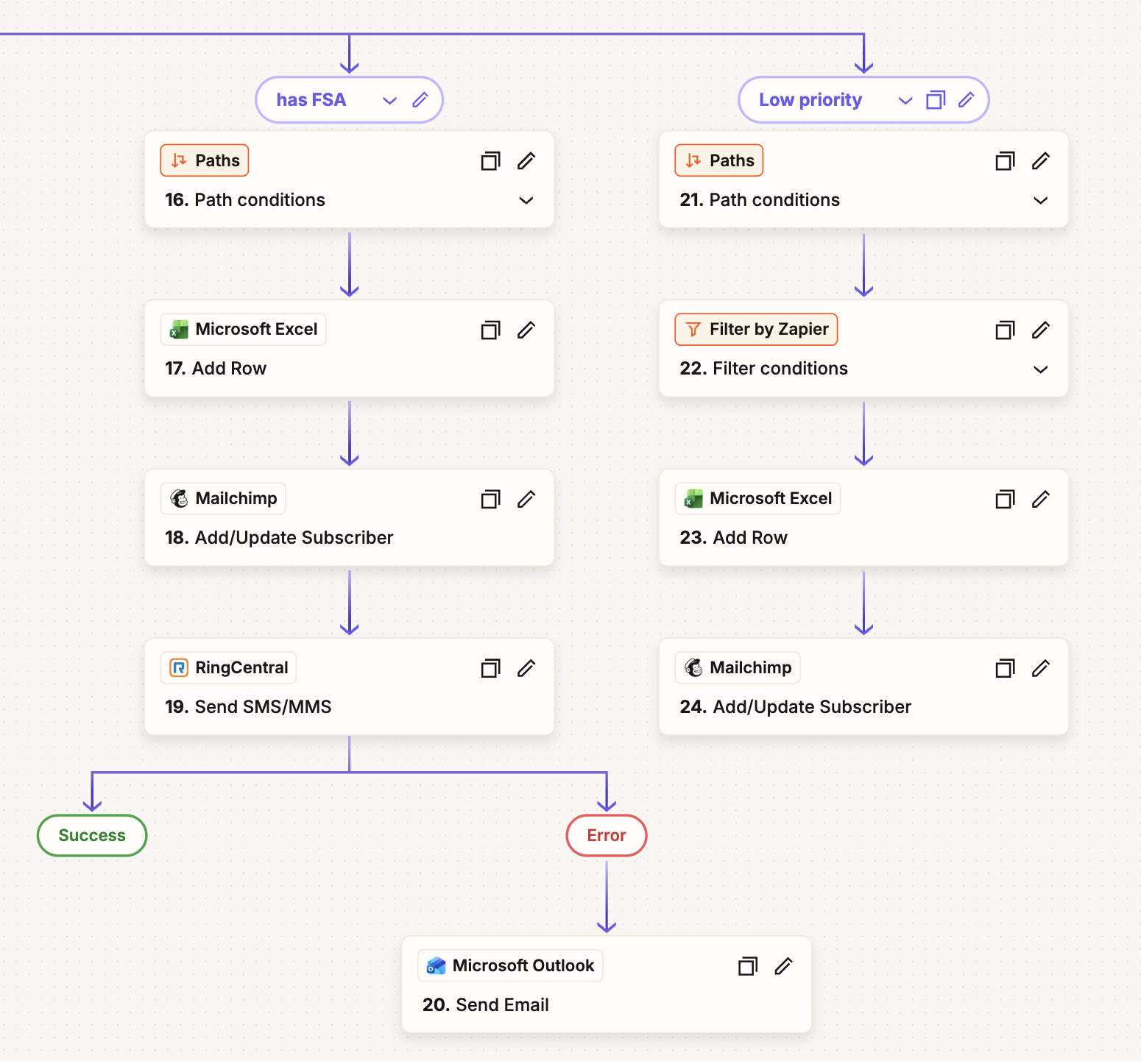1141x1064 pixels.
Task: Edit the Send SMS/MMS step with pencil icon
Action: (x=526, y=668)
